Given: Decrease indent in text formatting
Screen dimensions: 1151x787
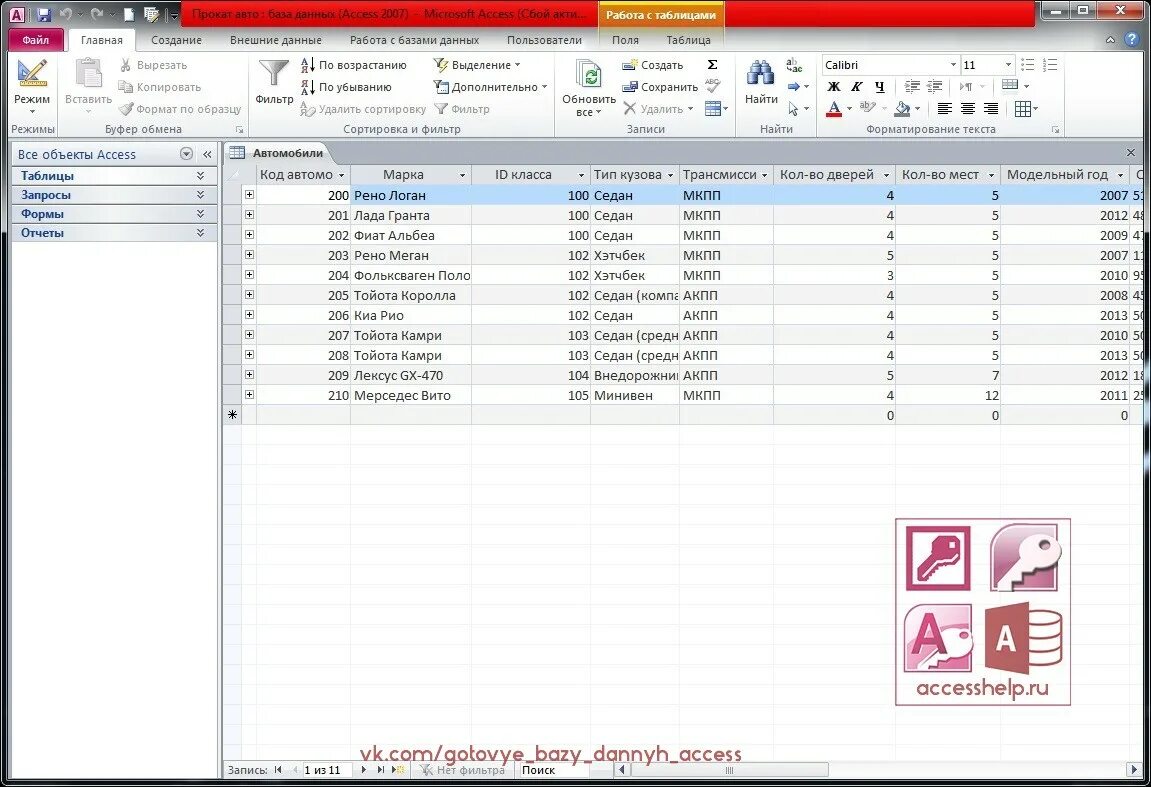Looking at the screenshot, I should point(912,87).
